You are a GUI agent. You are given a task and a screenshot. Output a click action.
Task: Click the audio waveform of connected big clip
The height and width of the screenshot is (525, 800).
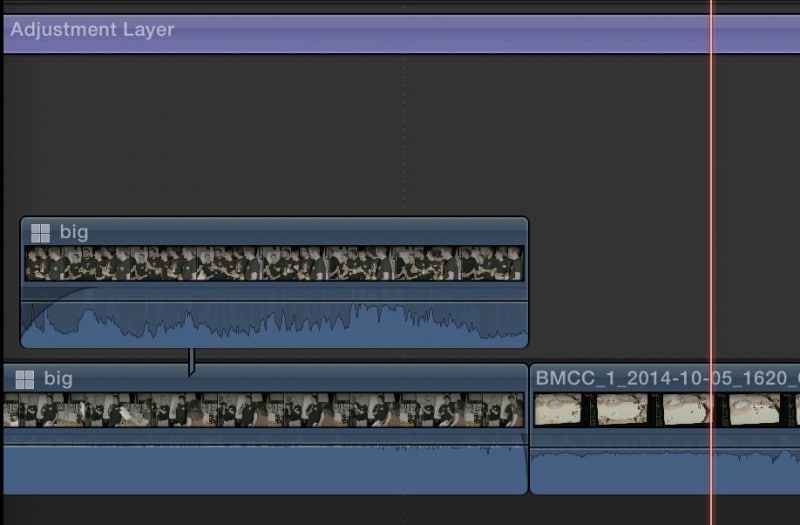click(274, 324)
